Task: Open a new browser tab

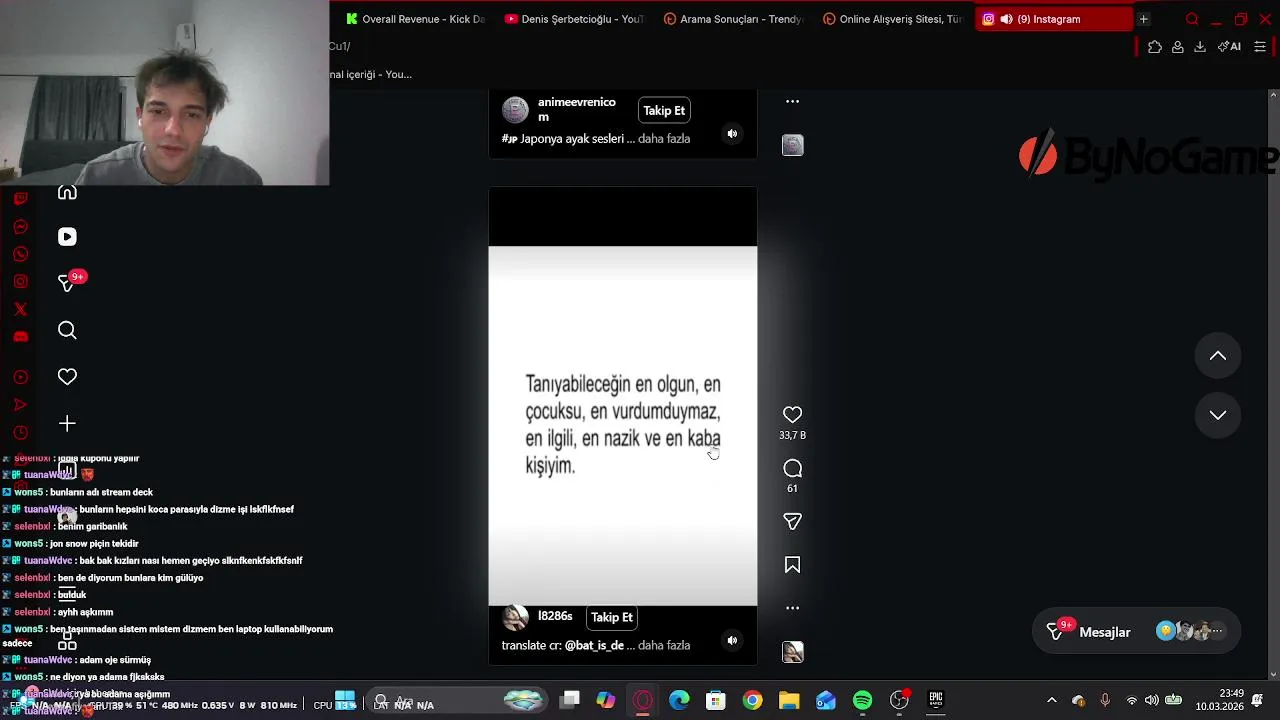Action: (1143, 19)
